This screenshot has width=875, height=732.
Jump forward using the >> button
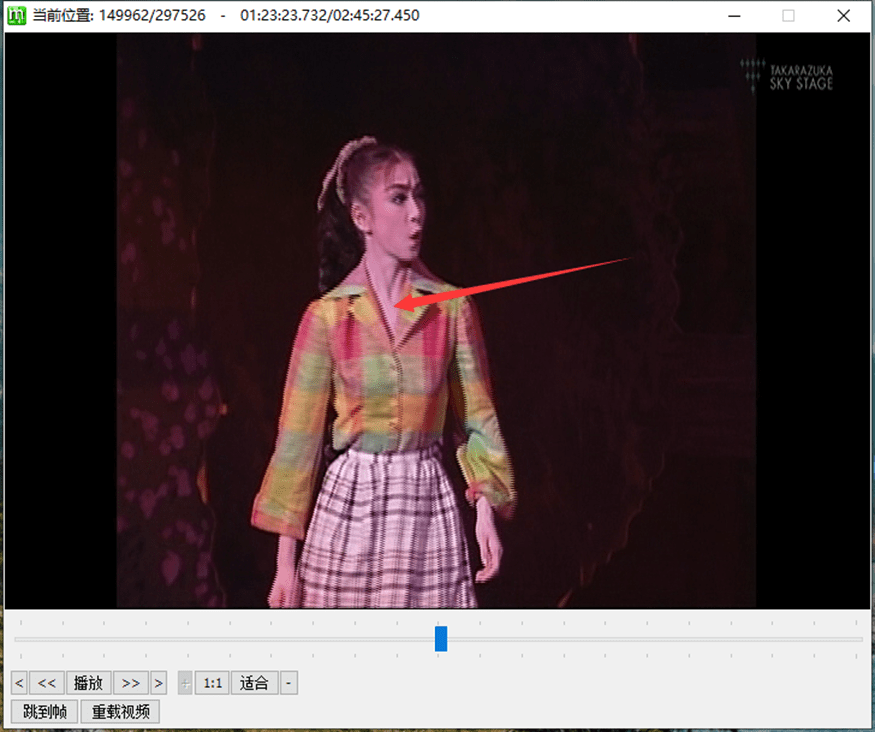tap(130, 683)
